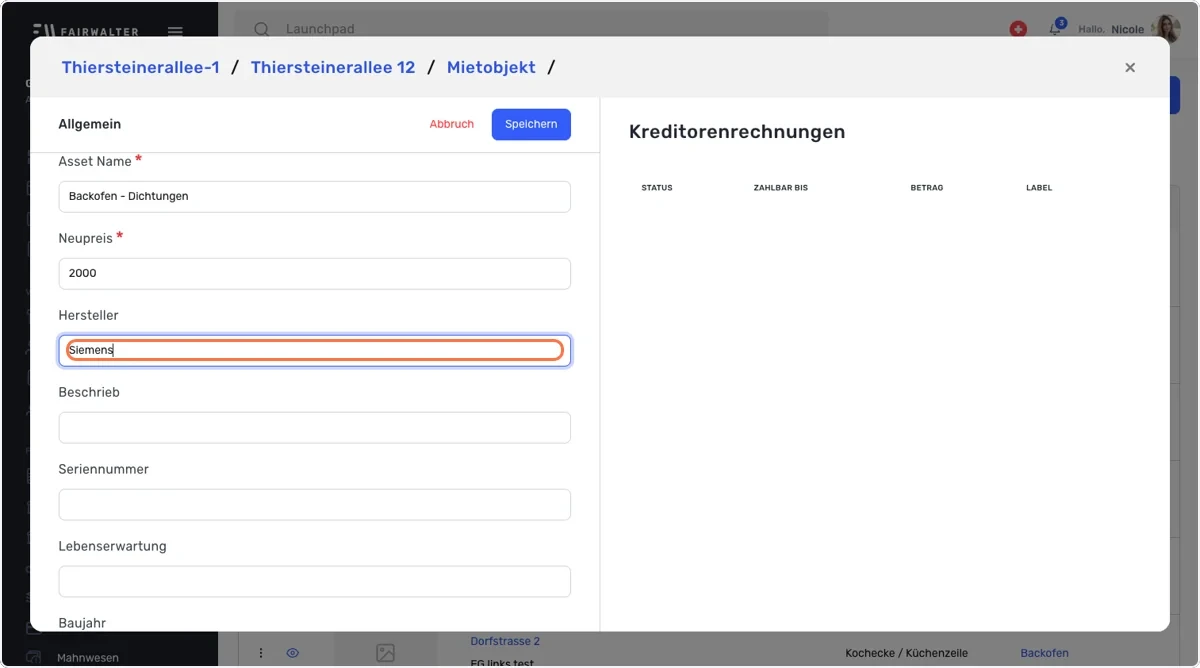Click the Kochecke / Küchenzeile cell
Image resolution: width=1200 pixels, height=668 pixels.
point(906,653)
